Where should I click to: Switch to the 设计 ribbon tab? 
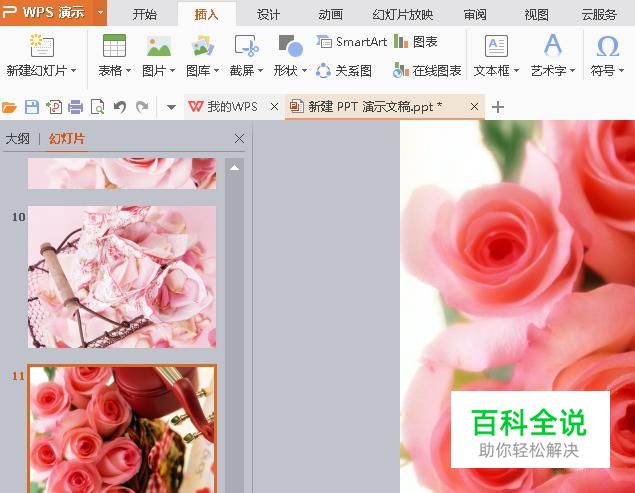268,15
